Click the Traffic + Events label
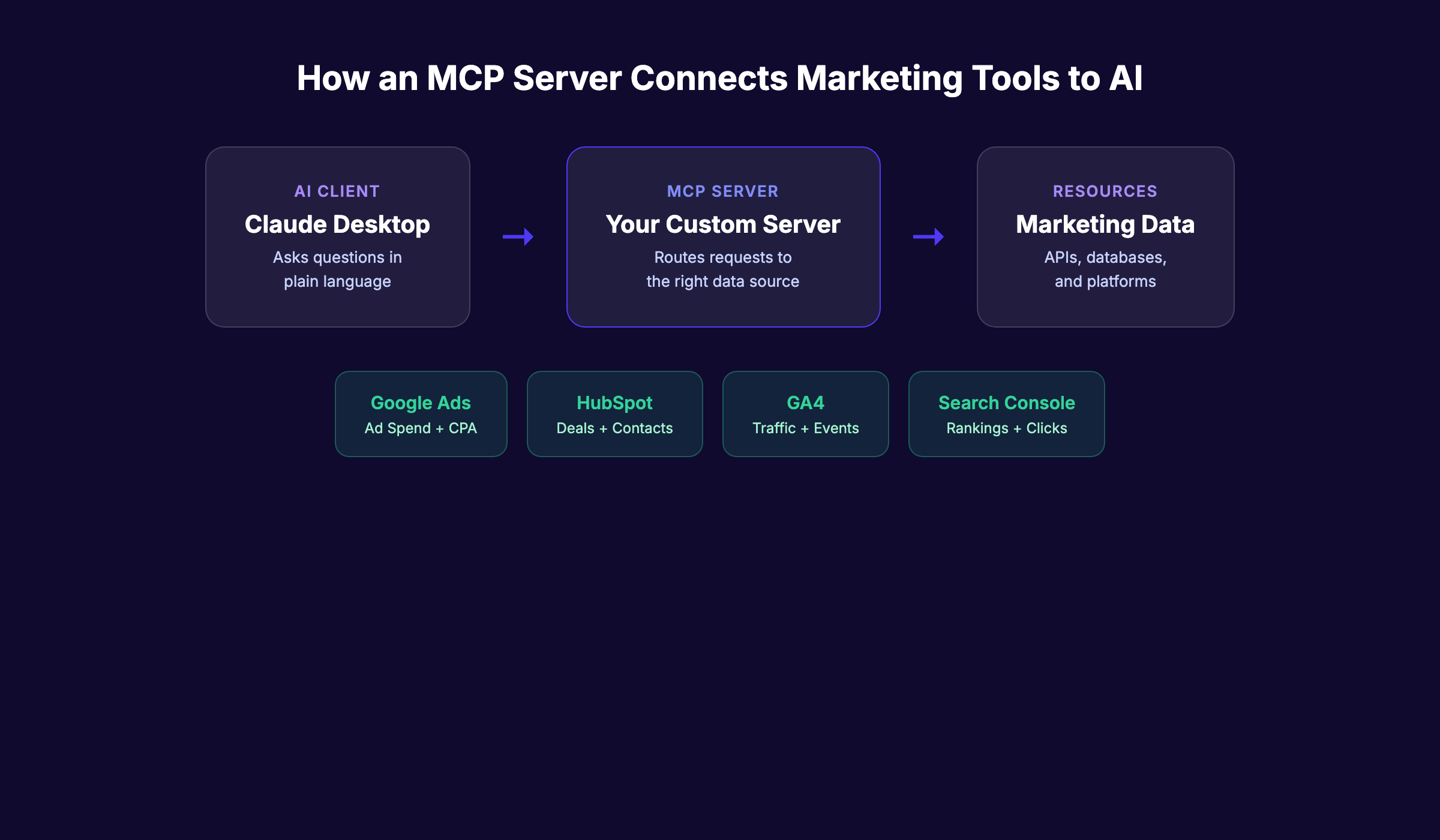1440x840 pixels. tap(805, 428)
